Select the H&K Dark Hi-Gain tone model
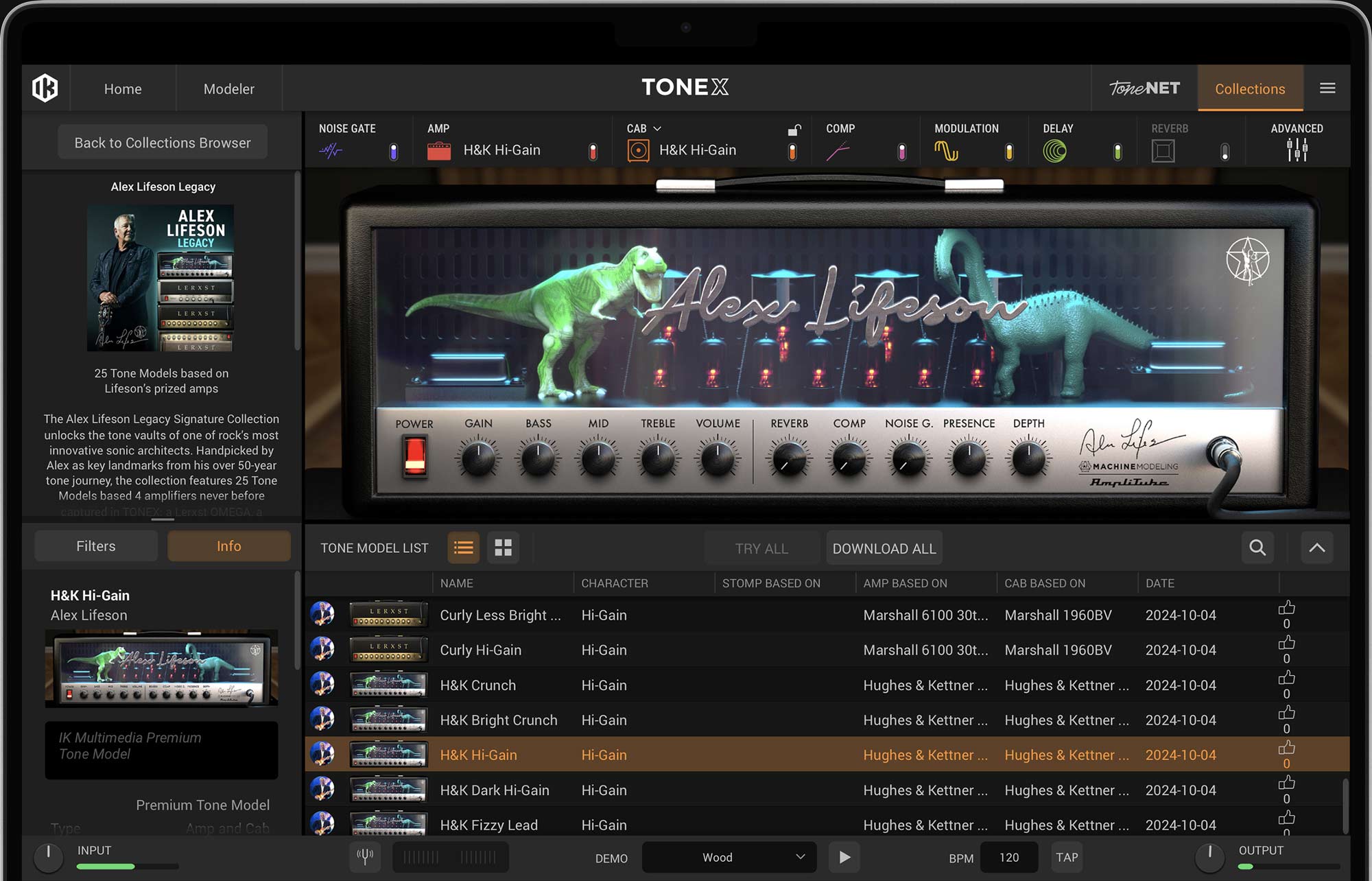Image resolution: width=1372 pixels, height=881 pixels. 495,790
